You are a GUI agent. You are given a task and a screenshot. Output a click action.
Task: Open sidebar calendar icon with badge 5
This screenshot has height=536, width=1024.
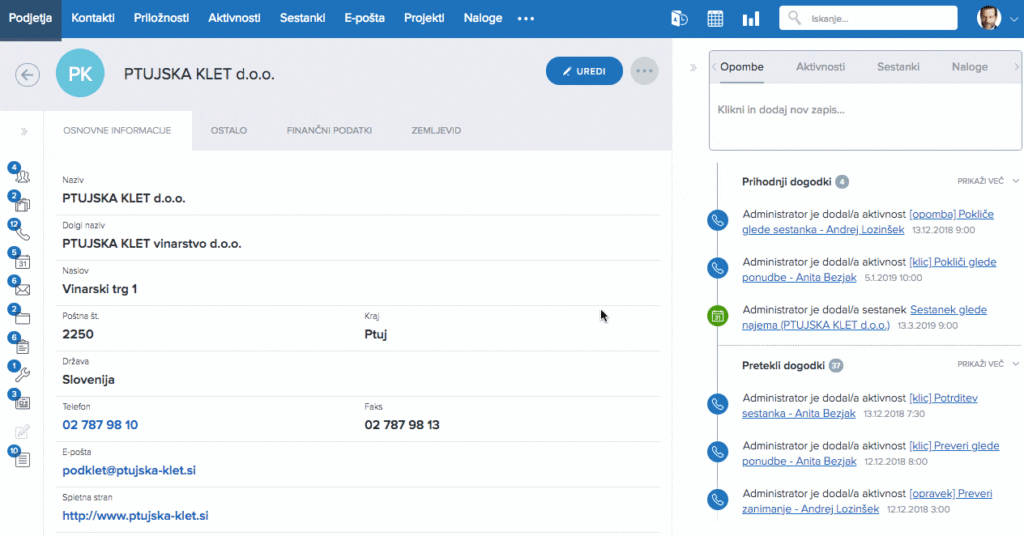click(x=22, y=261)
